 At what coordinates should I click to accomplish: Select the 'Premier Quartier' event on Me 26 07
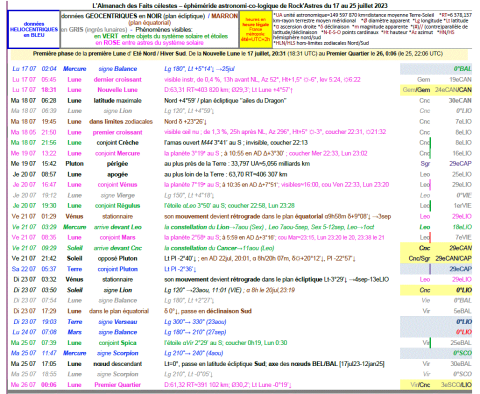[x=117, y=385]
